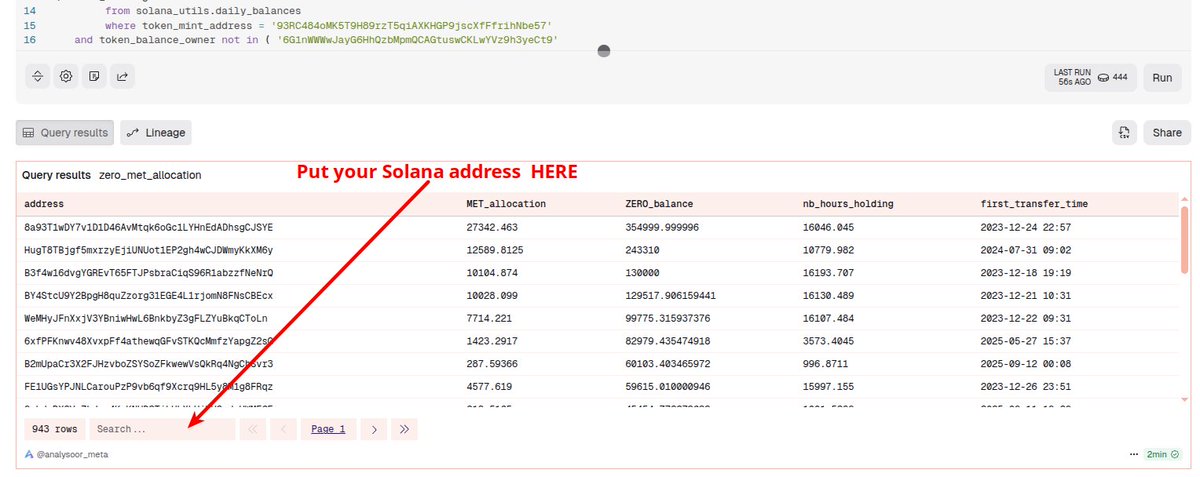Sort by the MET_allocation column header

point(506,204)
